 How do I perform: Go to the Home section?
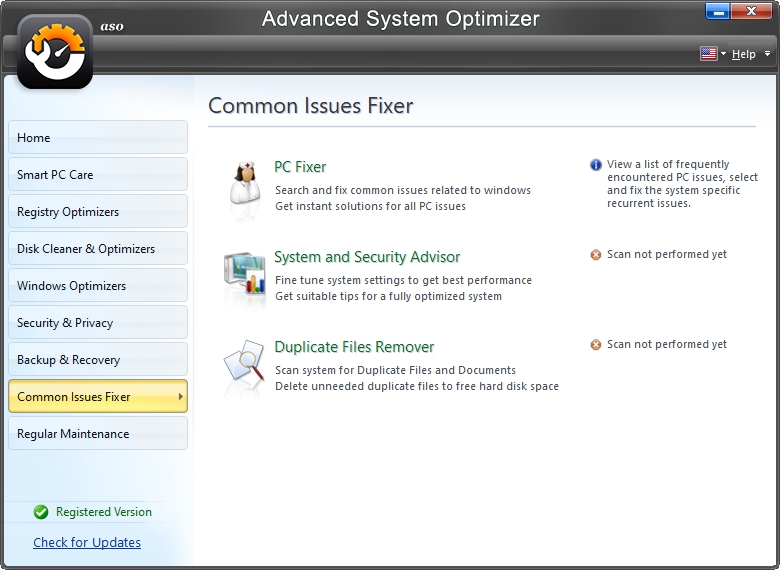click(98, 138)
